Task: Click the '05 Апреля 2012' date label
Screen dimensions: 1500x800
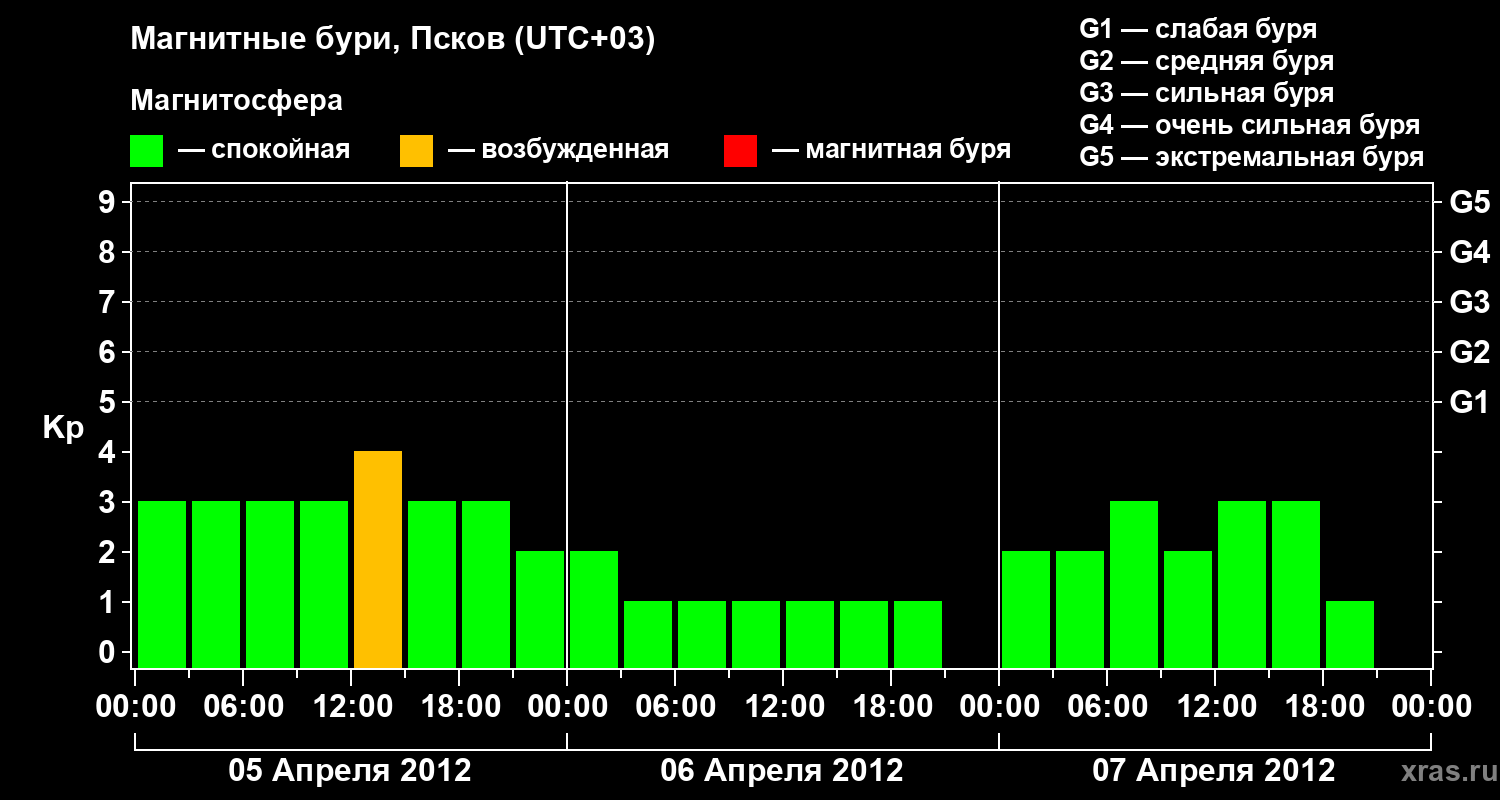Action: (x=350, y=770)
